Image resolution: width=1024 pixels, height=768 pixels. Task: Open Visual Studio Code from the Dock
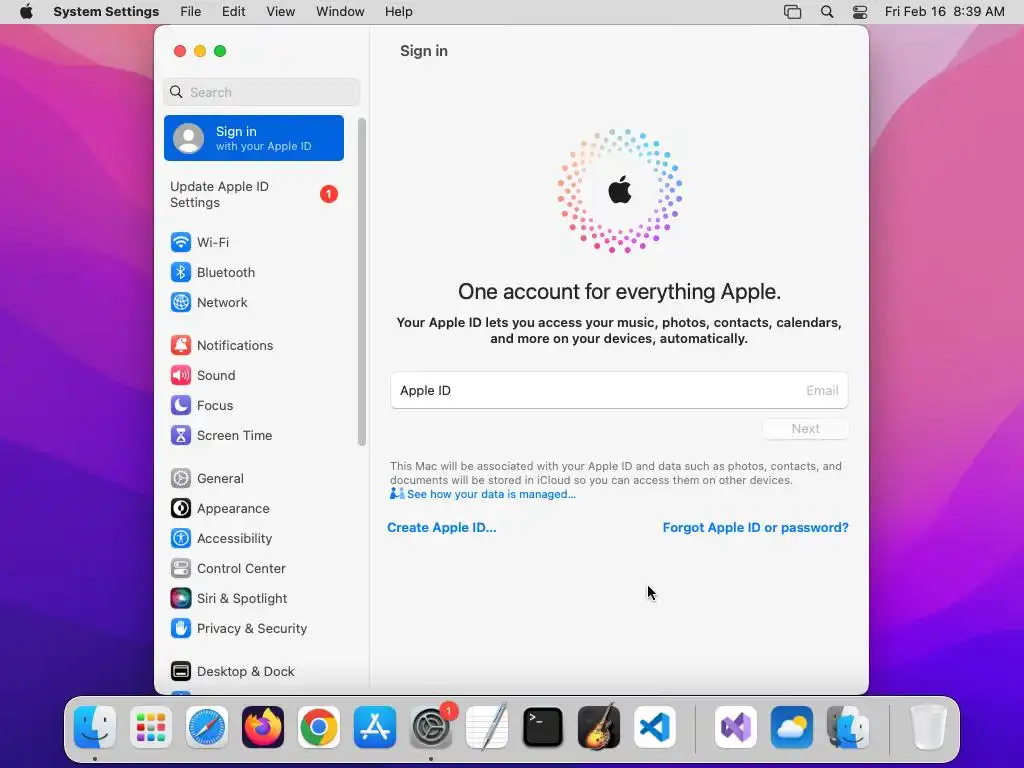point(655,727)
